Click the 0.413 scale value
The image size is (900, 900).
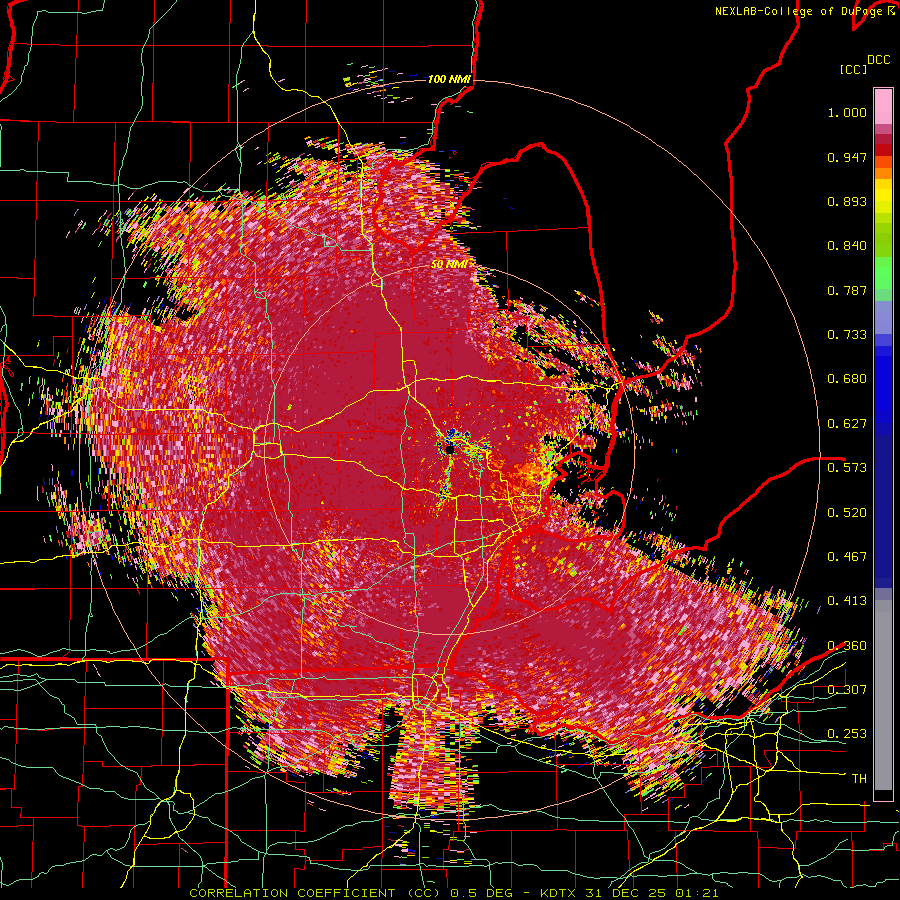coord(847,601)
